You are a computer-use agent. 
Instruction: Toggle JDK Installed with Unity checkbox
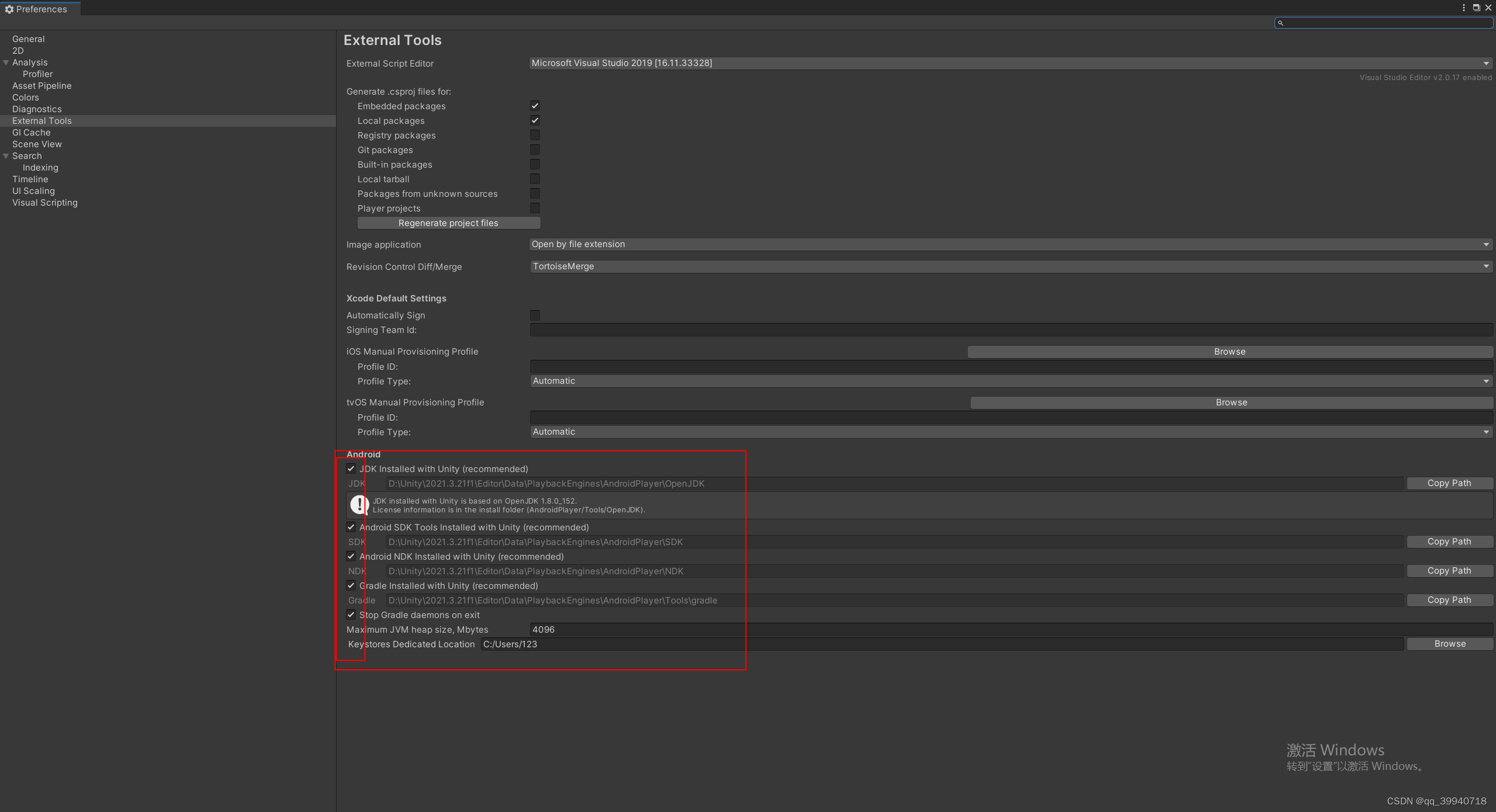pyautogui.click(x=351, y=468)
